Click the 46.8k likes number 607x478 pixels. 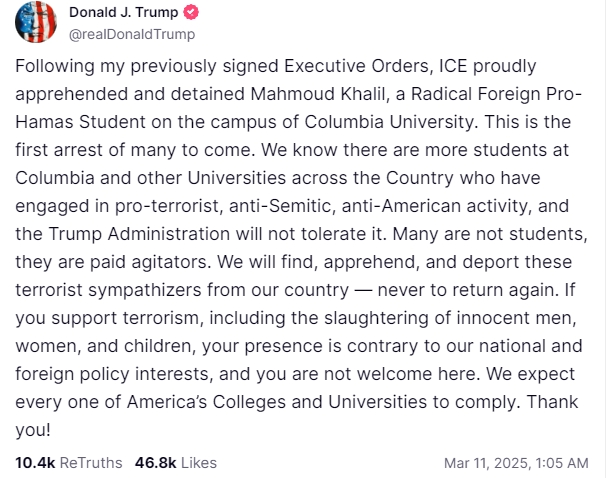pyautogui.click(x=156, y=463)
